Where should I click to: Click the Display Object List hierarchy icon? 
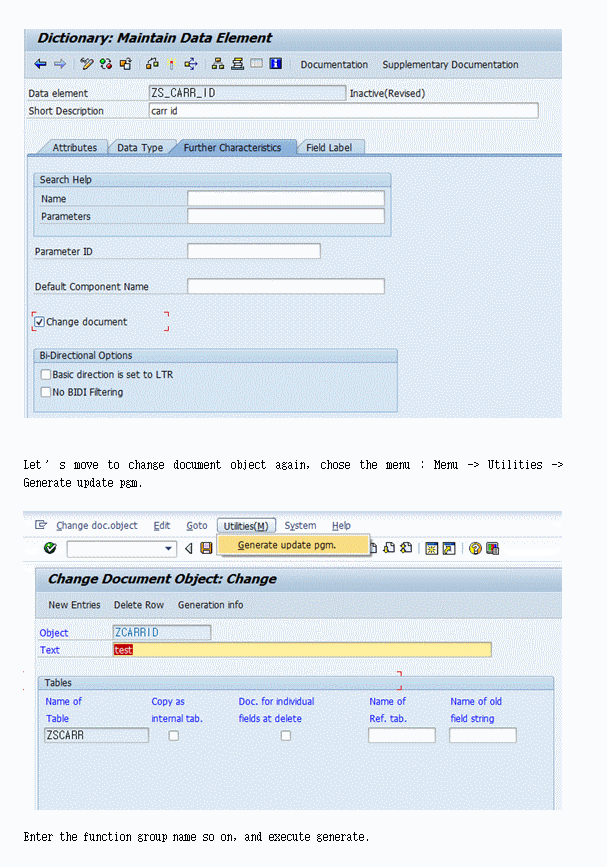tap(218, 64)
